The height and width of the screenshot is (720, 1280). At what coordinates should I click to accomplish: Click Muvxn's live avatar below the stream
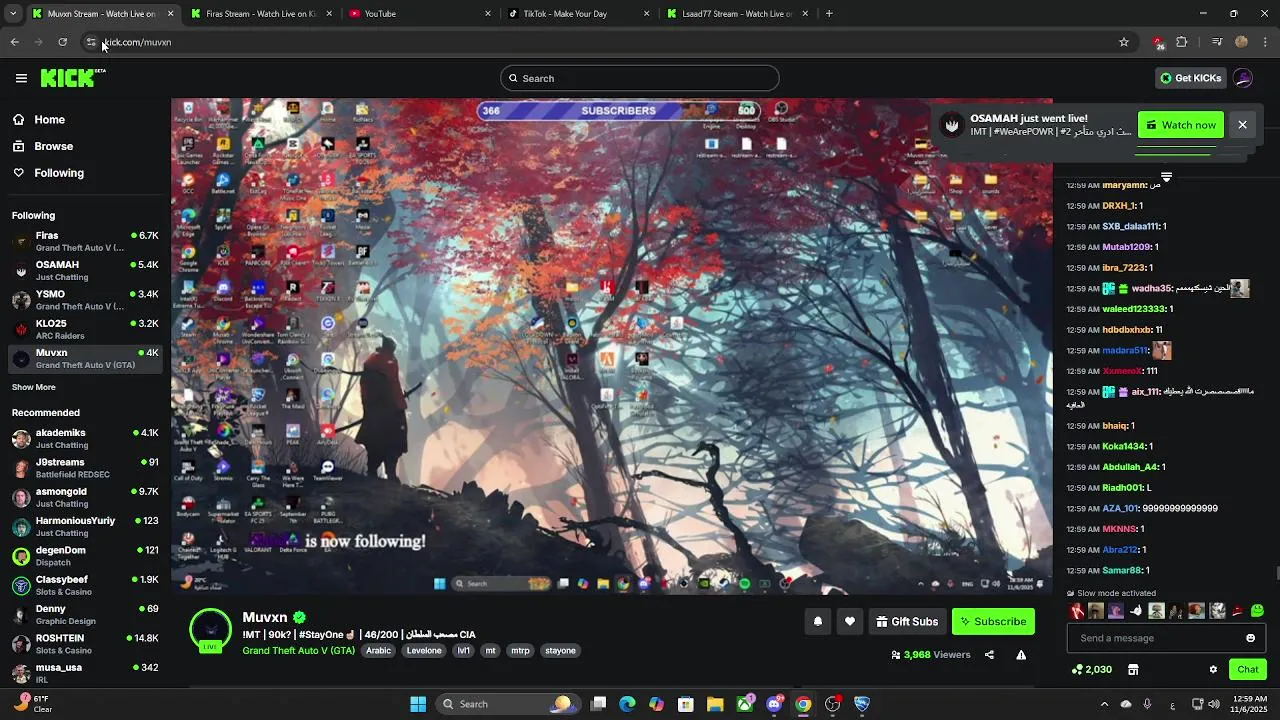click(x=210, y=631)
